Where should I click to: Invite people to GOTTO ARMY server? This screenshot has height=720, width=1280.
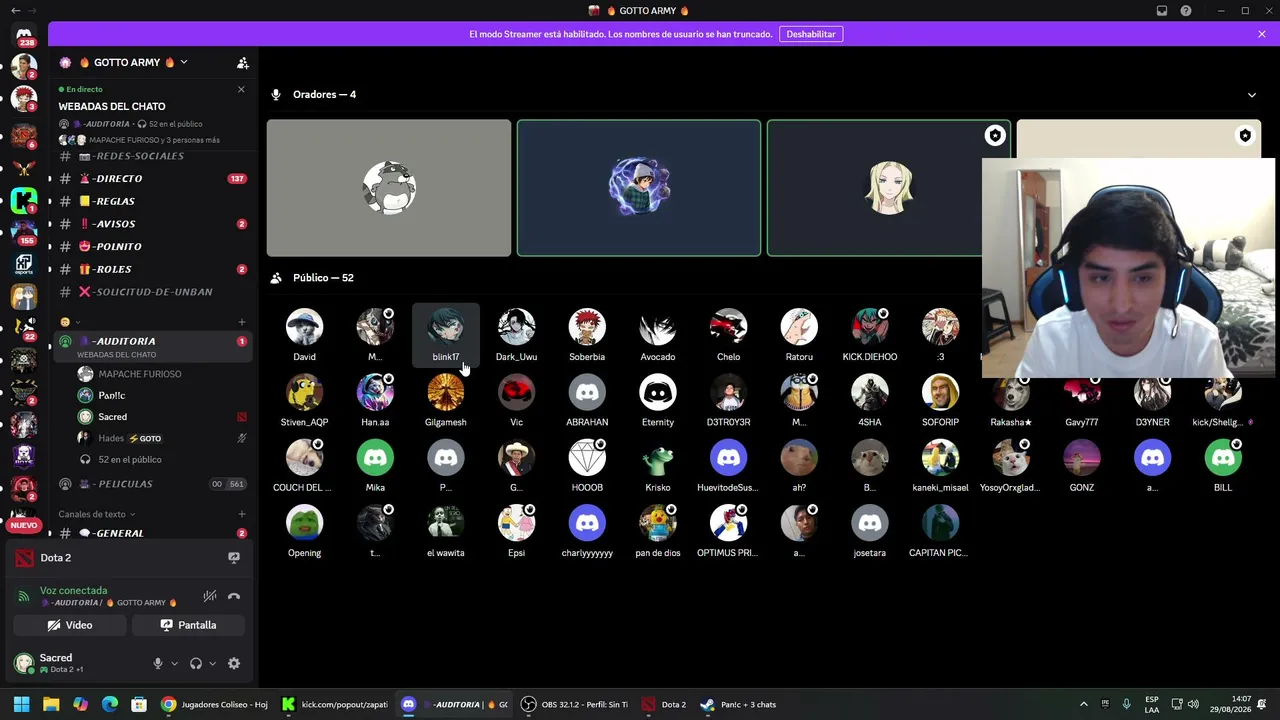point(242,63)
